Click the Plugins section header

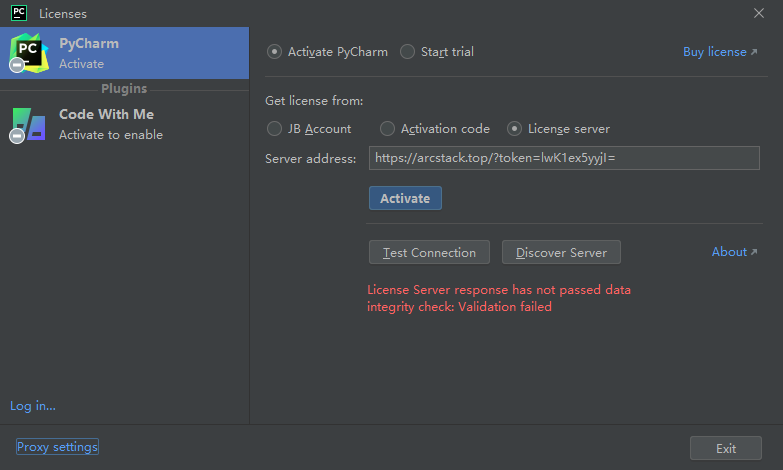click(x=124, y=88)
